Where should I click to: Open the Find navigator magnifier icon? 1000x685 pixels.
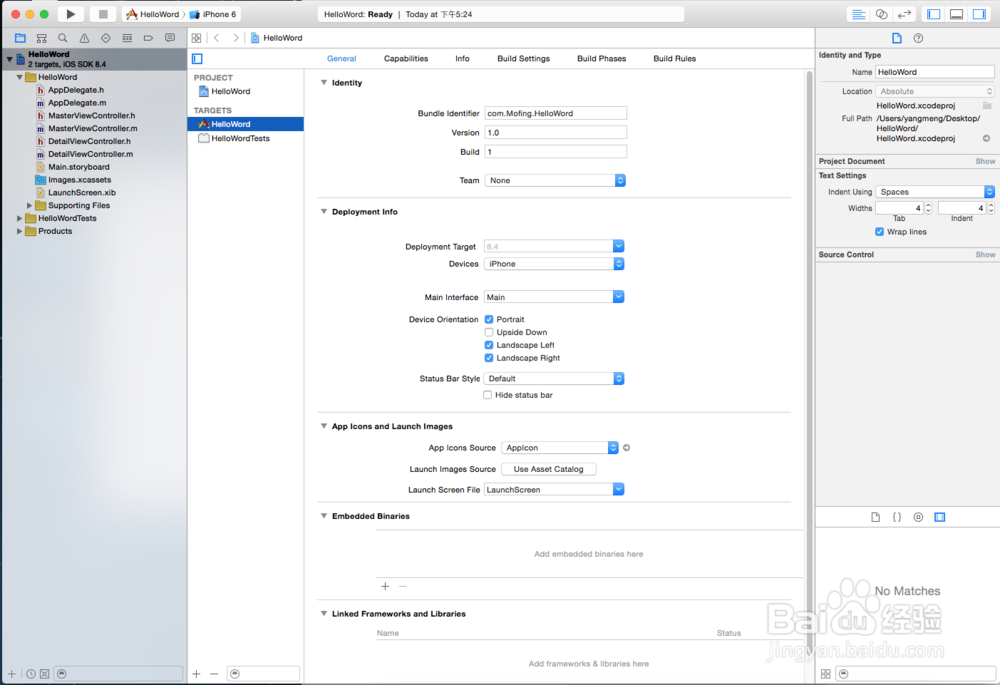(x=62, y=38)
